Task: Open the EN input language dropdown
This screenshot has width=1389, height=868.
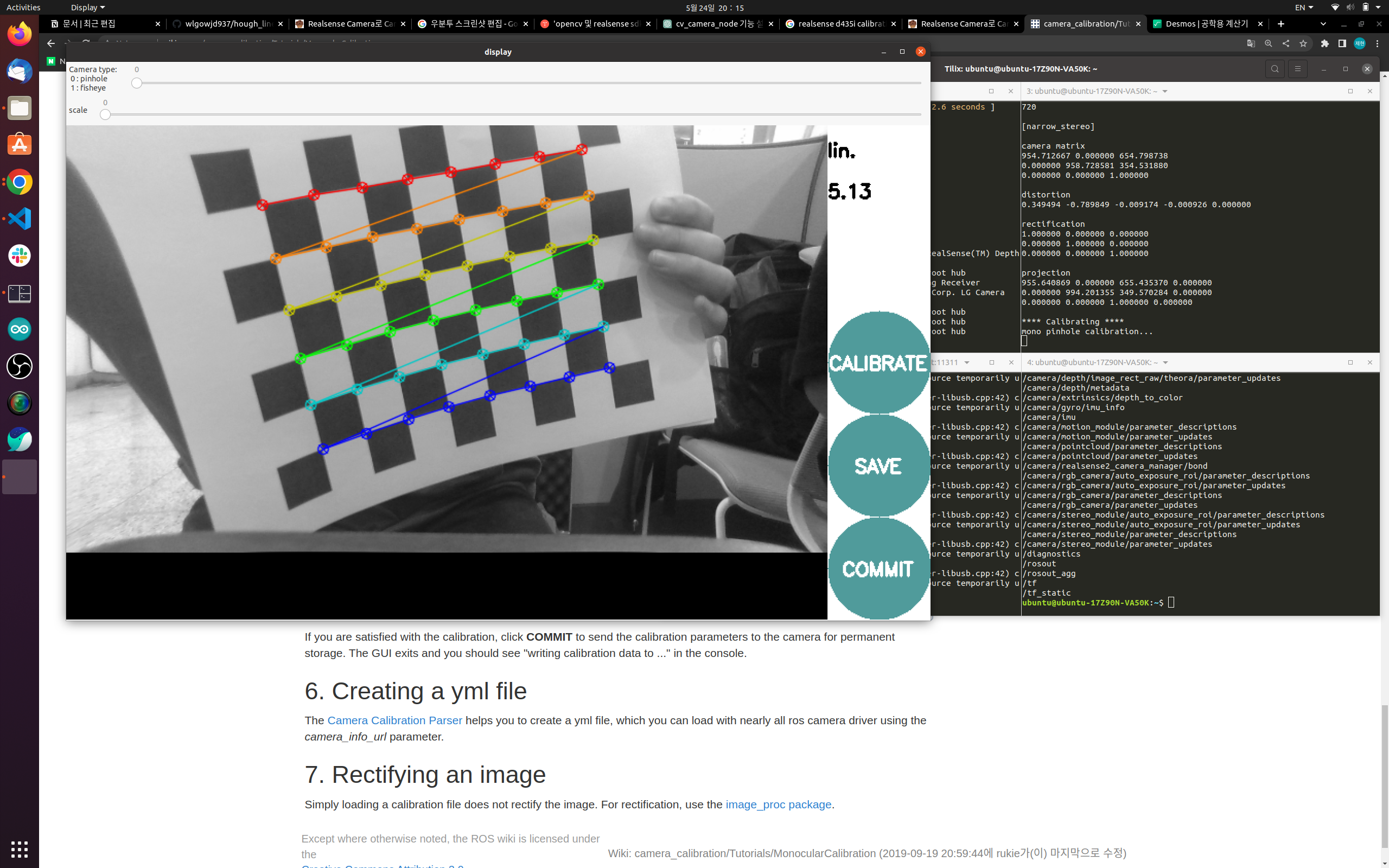Action: 1303,8
